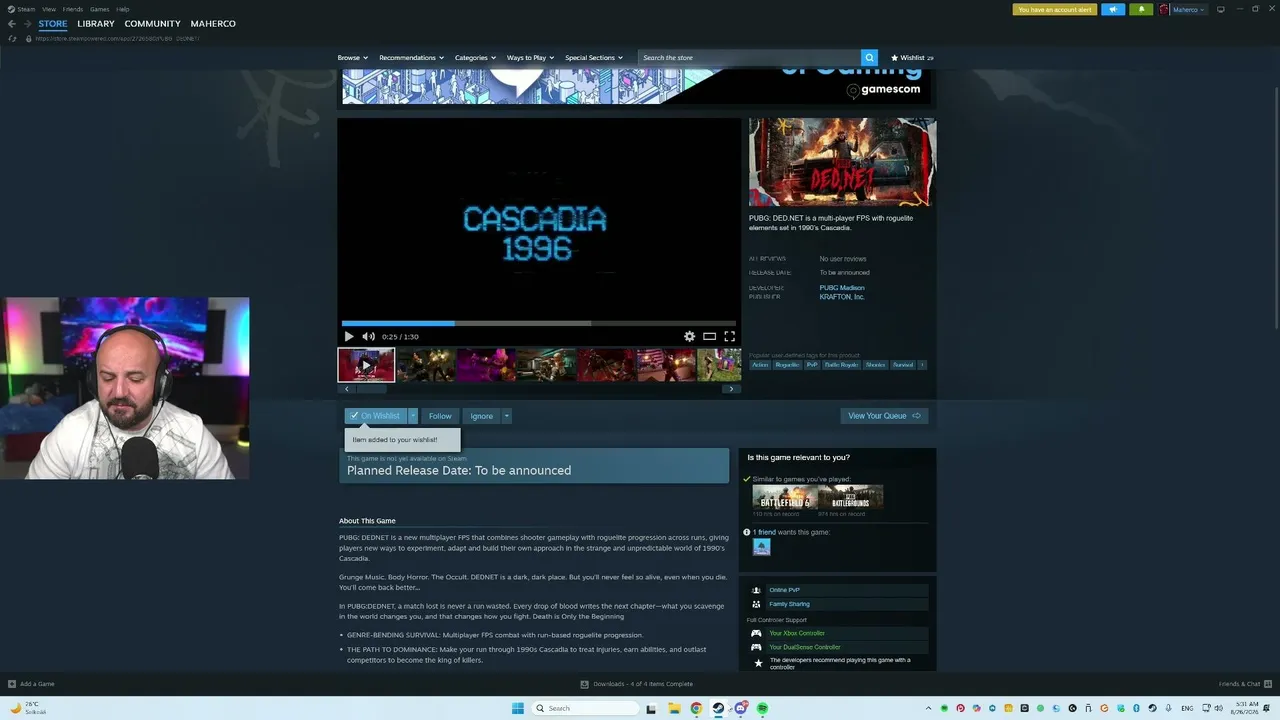The height and width of the screenshot is (720, 1280).
Task: Mute the trailer volume
Action: click(x=368, y=337)
